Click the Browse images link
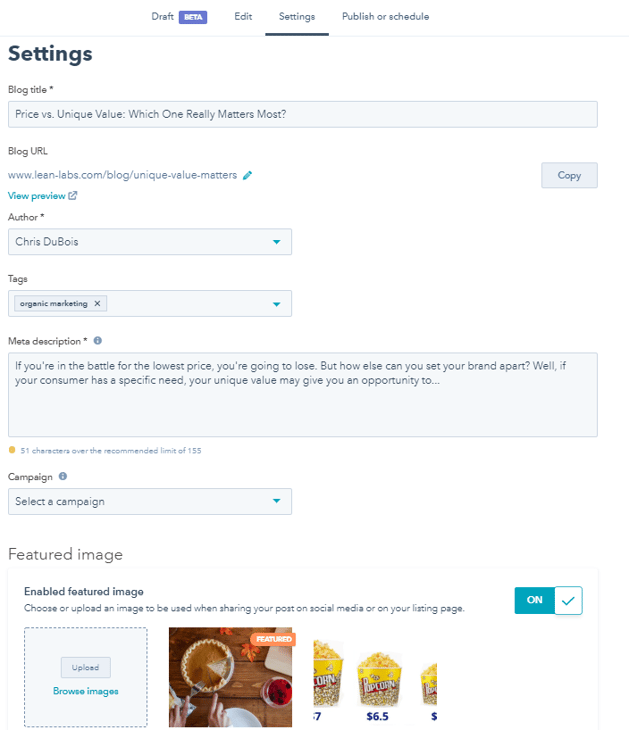Screen dimensions: 629x730 point(85,691)
